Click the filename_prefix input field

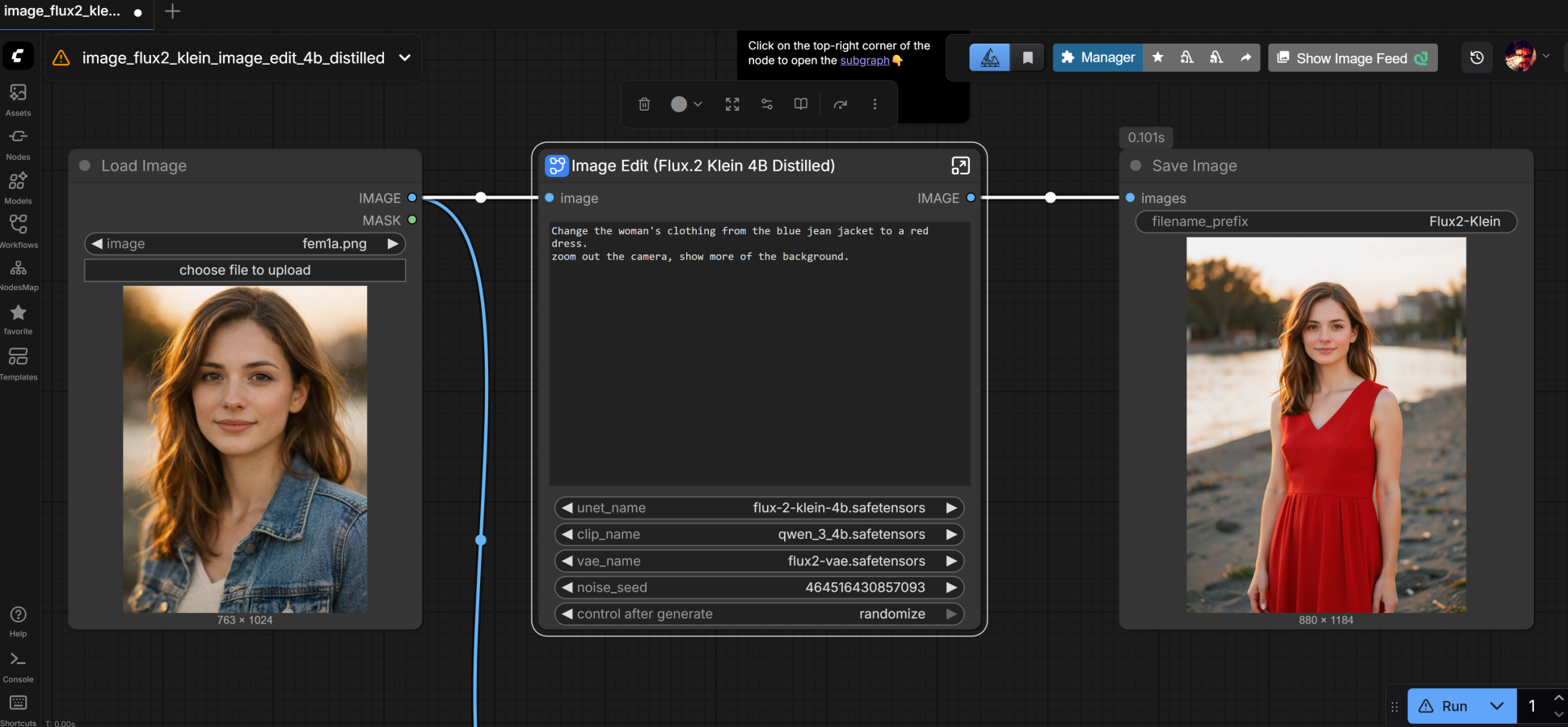(x=1326, y=221)
